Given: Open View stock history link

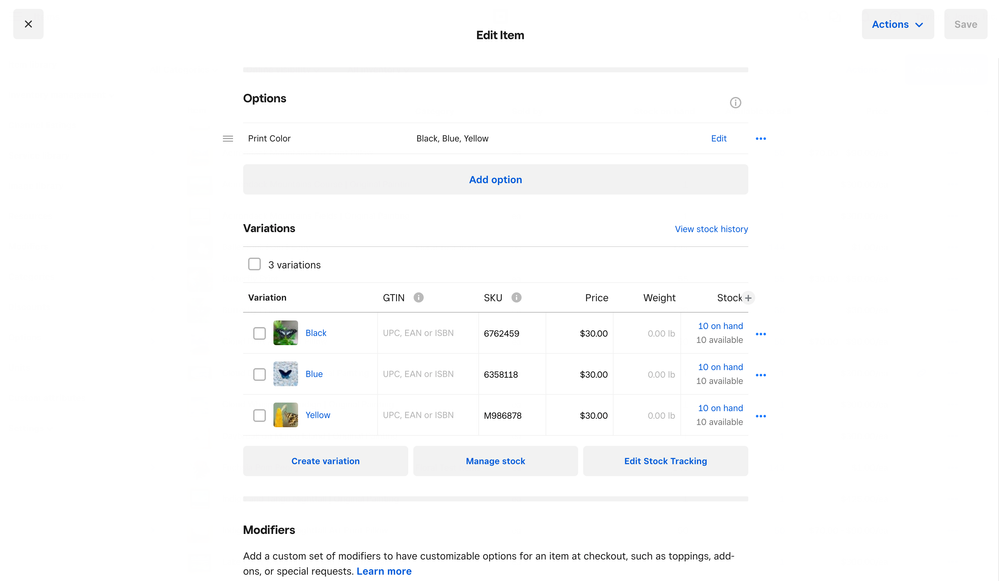Looking at the screenshot, I should click(711, 229).
